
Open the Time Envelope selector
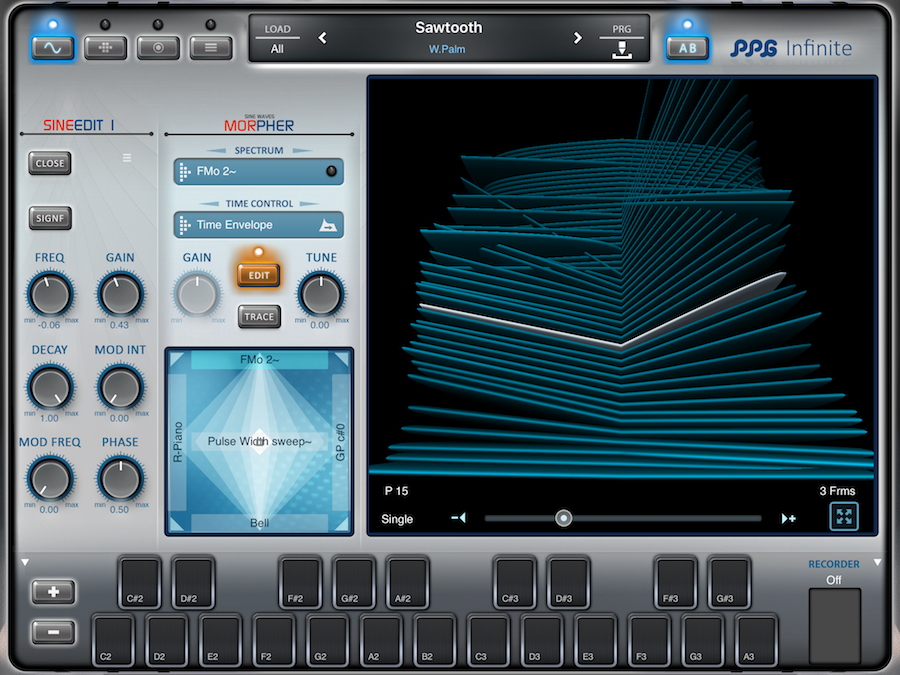pyautogui.click(x=259, y=225)
